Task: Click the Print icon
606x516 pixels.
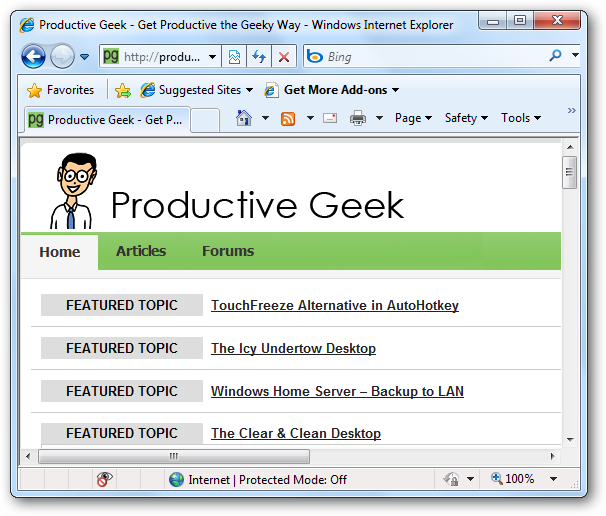Action: point(358,118)
